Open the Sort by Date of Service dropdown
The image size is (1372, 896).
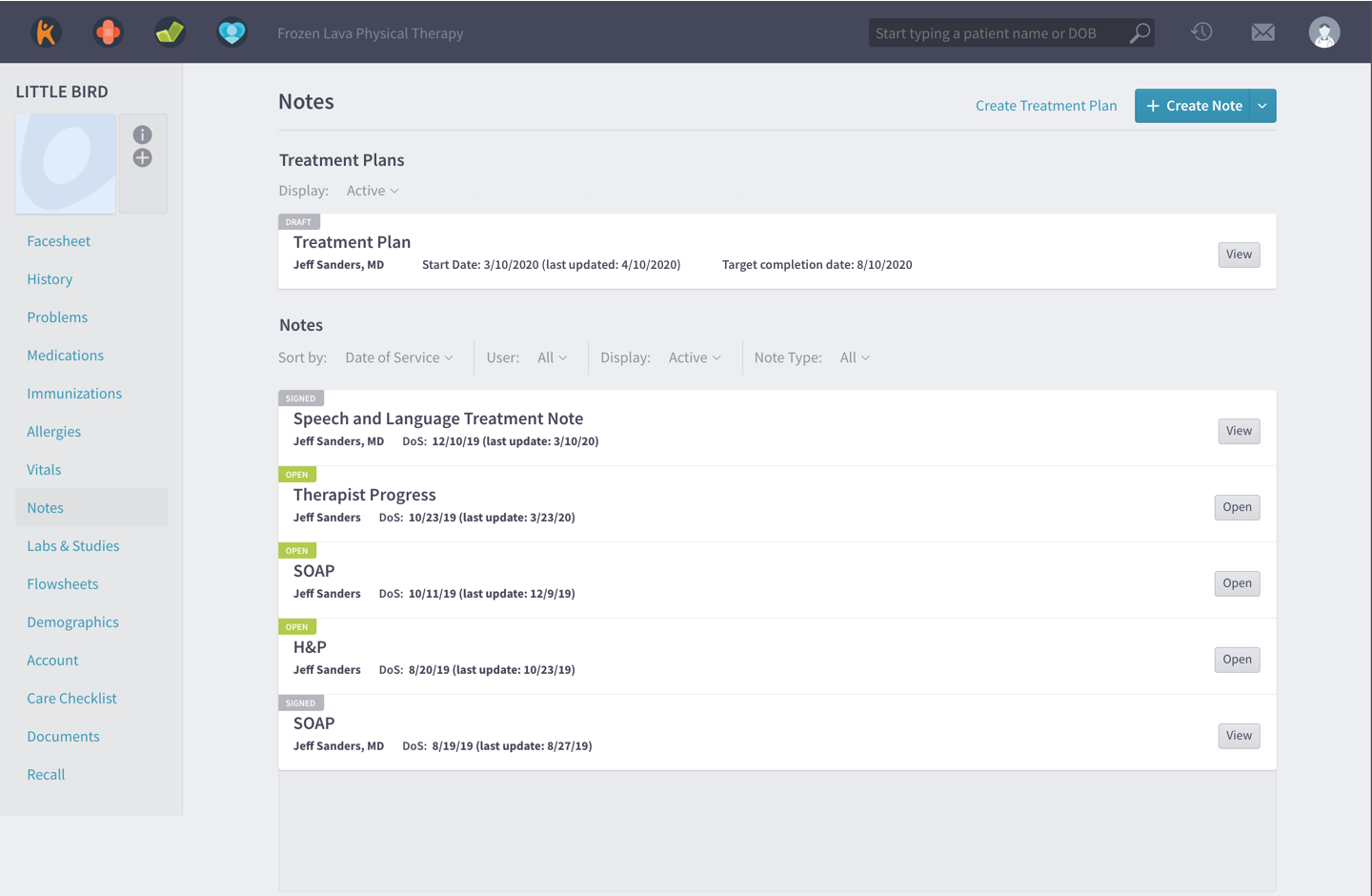(399, 357)
